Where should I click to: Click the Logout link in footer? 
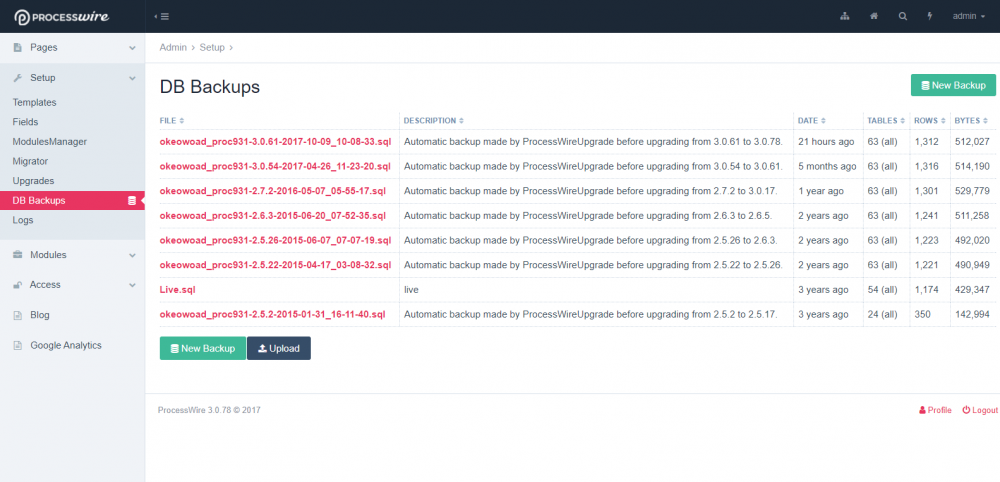pyautogui.click(x=980, y=410)
